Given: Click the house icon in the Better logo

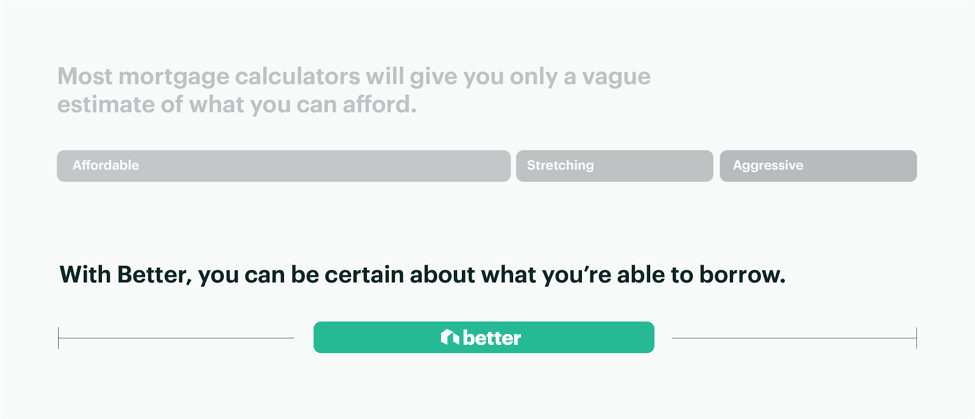Looking at the screenshot, I should coord(450,338).
